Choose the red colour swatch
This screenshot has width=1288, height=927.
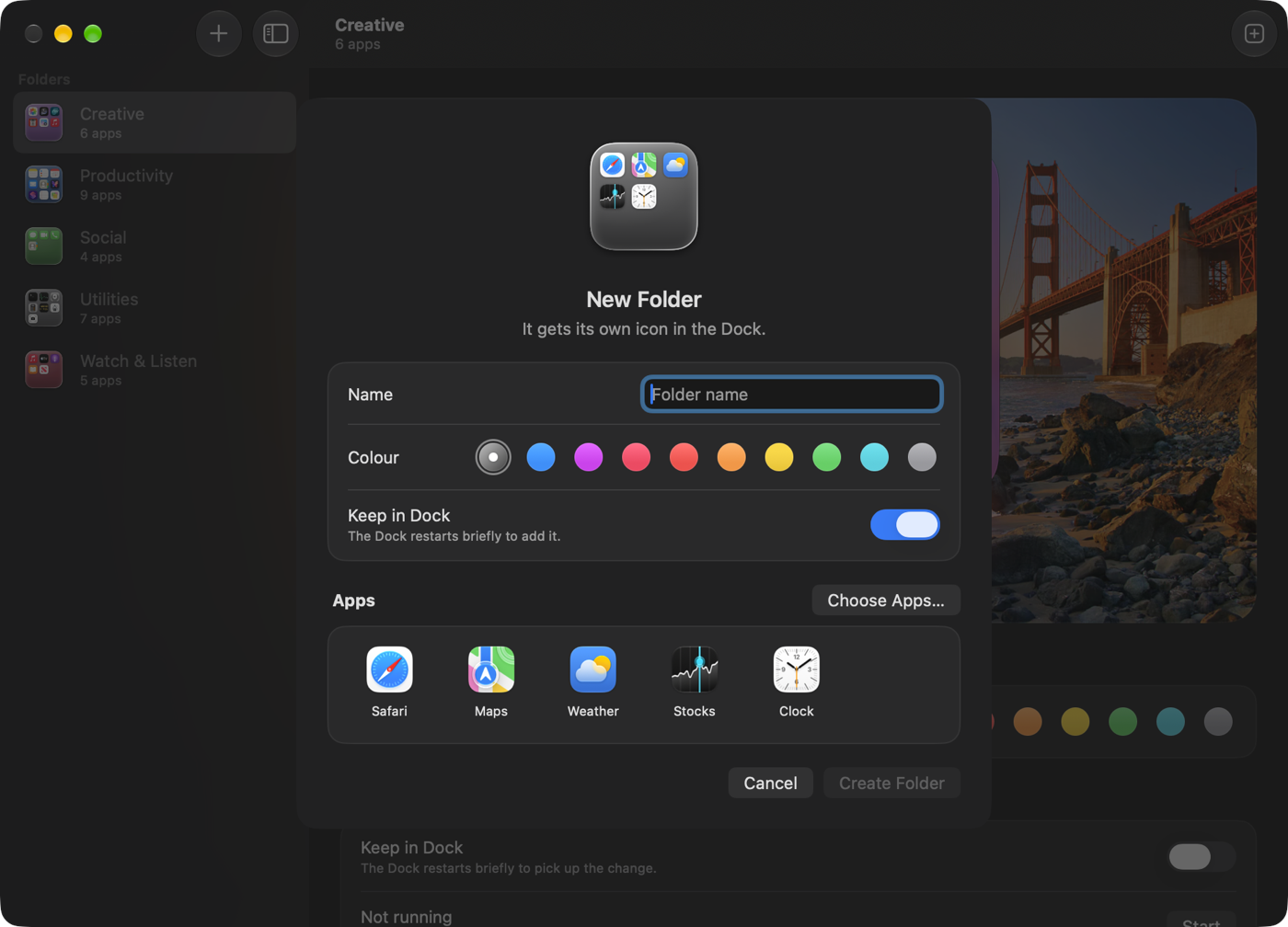pos(684,457)
